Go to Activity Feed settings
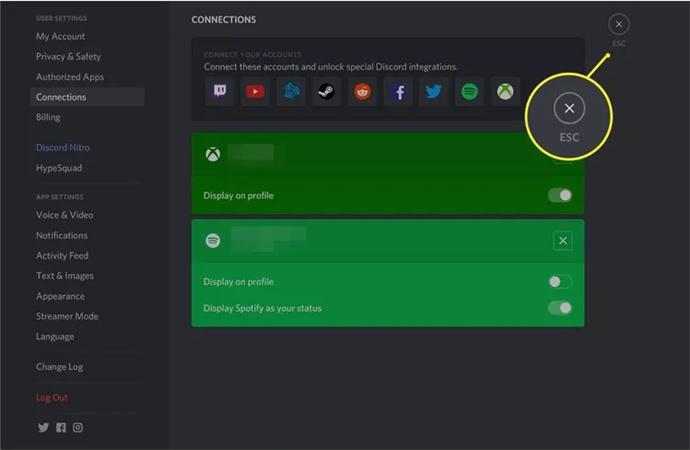The height and width of the screenshot is (450, 690). (87, 256)
